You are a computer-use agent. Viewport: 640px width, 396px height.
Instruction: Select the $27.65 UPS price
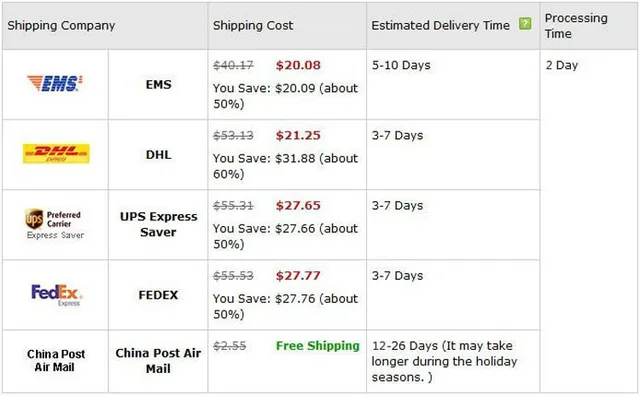click(x=298, y=206)
